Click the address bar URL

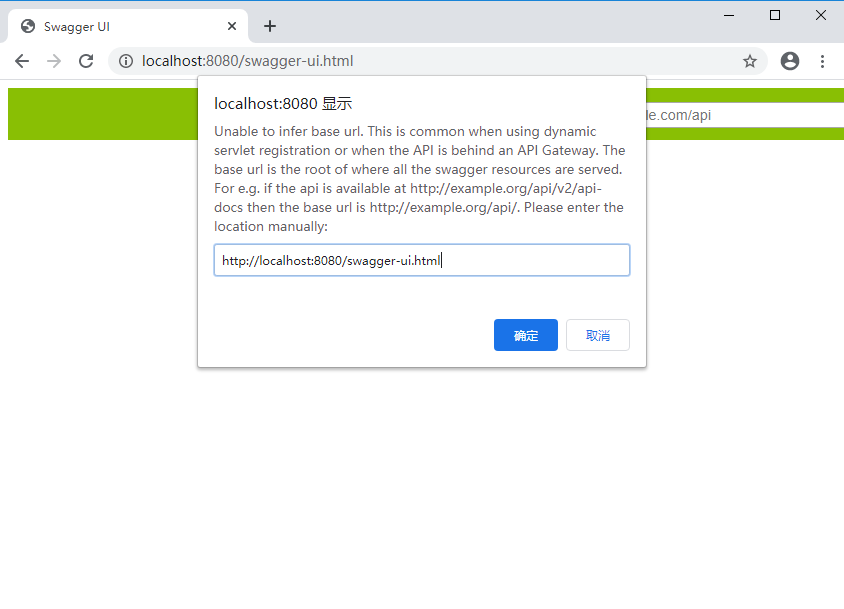248,61
